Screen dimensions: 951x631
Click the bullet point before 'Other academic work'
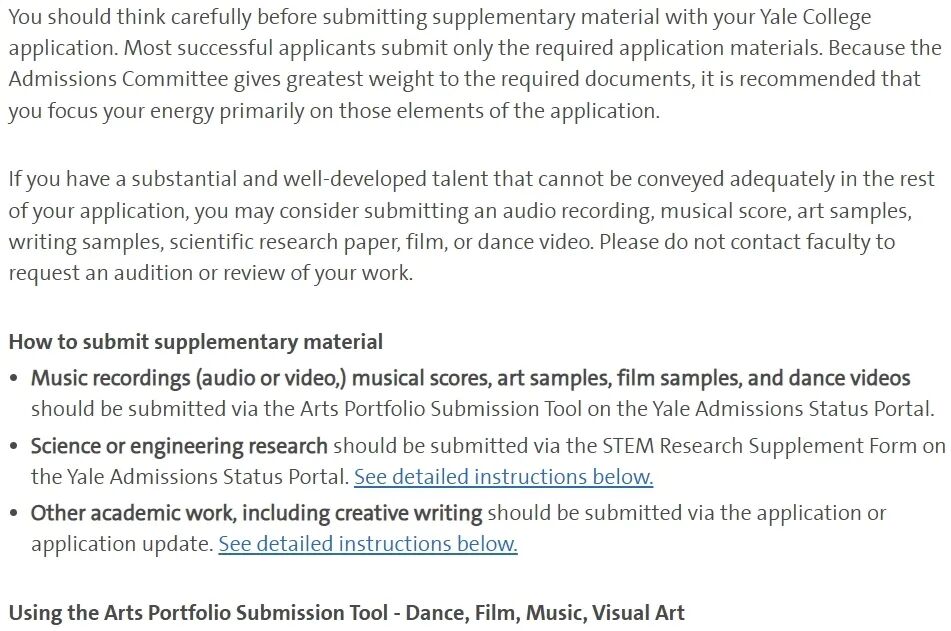pyautogui.click(x=14, y=513)
